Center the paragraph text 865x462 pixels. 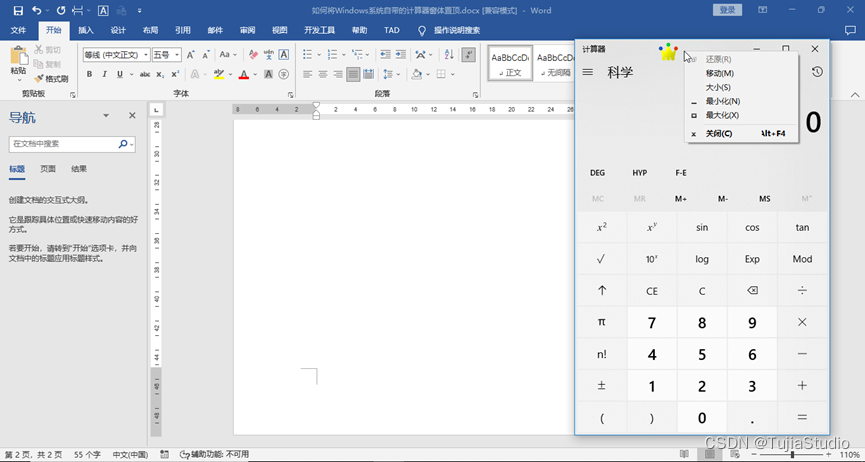click(x=323, y=74)
